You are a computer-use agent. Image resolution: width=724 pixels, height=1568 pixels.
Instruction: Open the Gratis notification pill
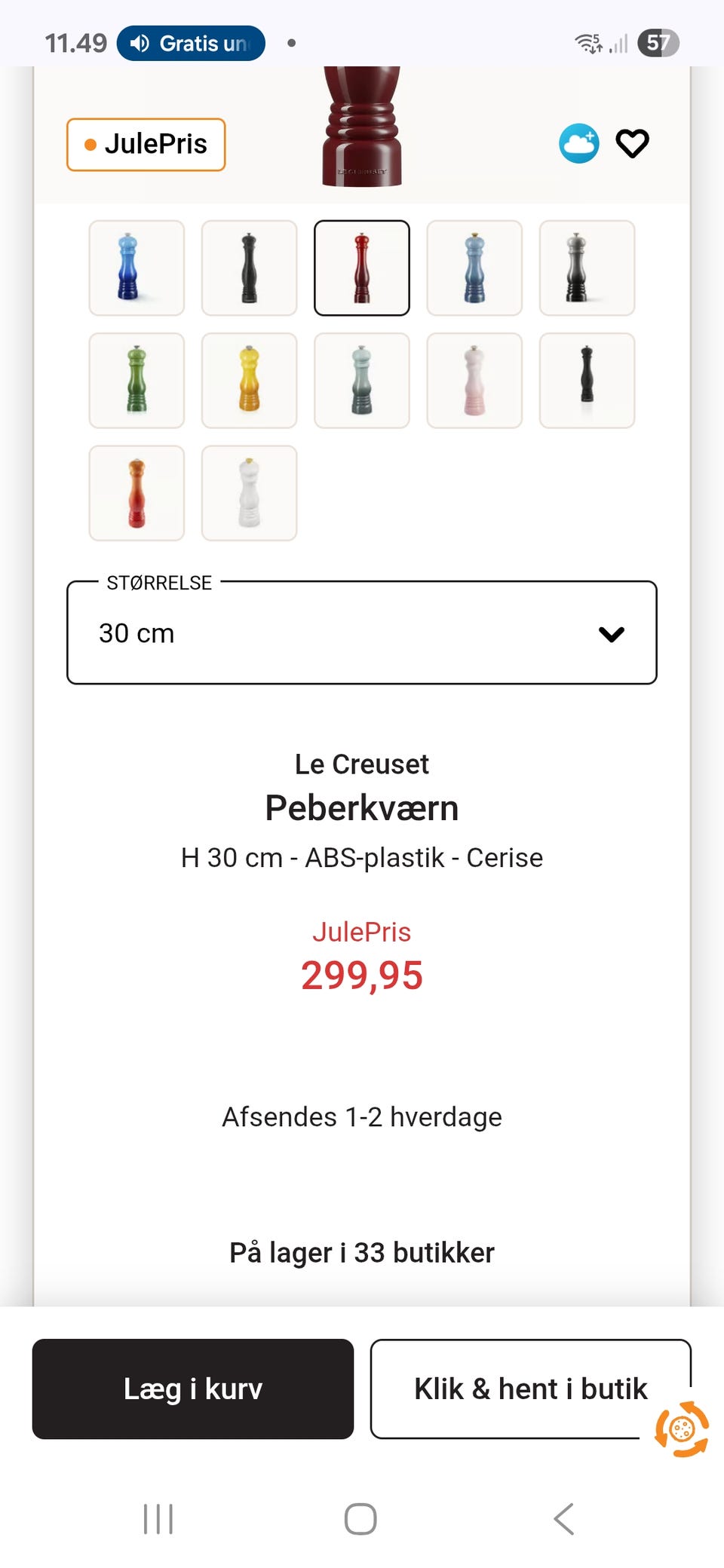[189, 42]
